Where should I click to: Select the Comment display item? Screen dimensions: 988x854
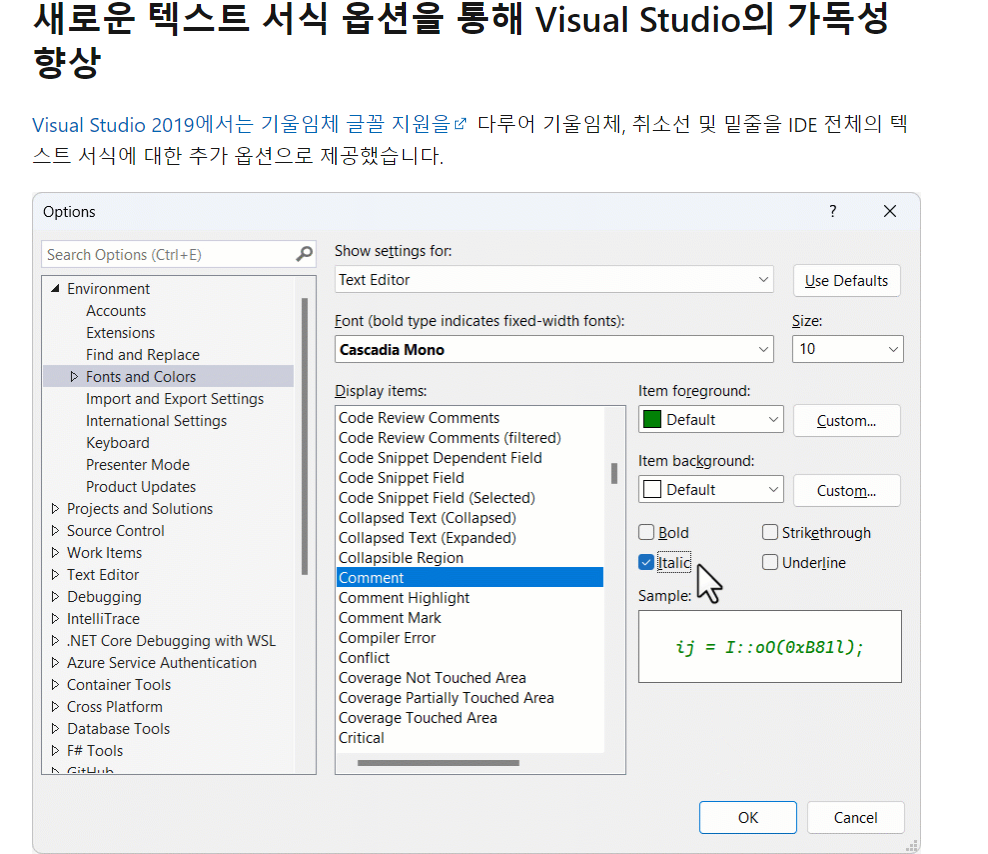(470, 578)
